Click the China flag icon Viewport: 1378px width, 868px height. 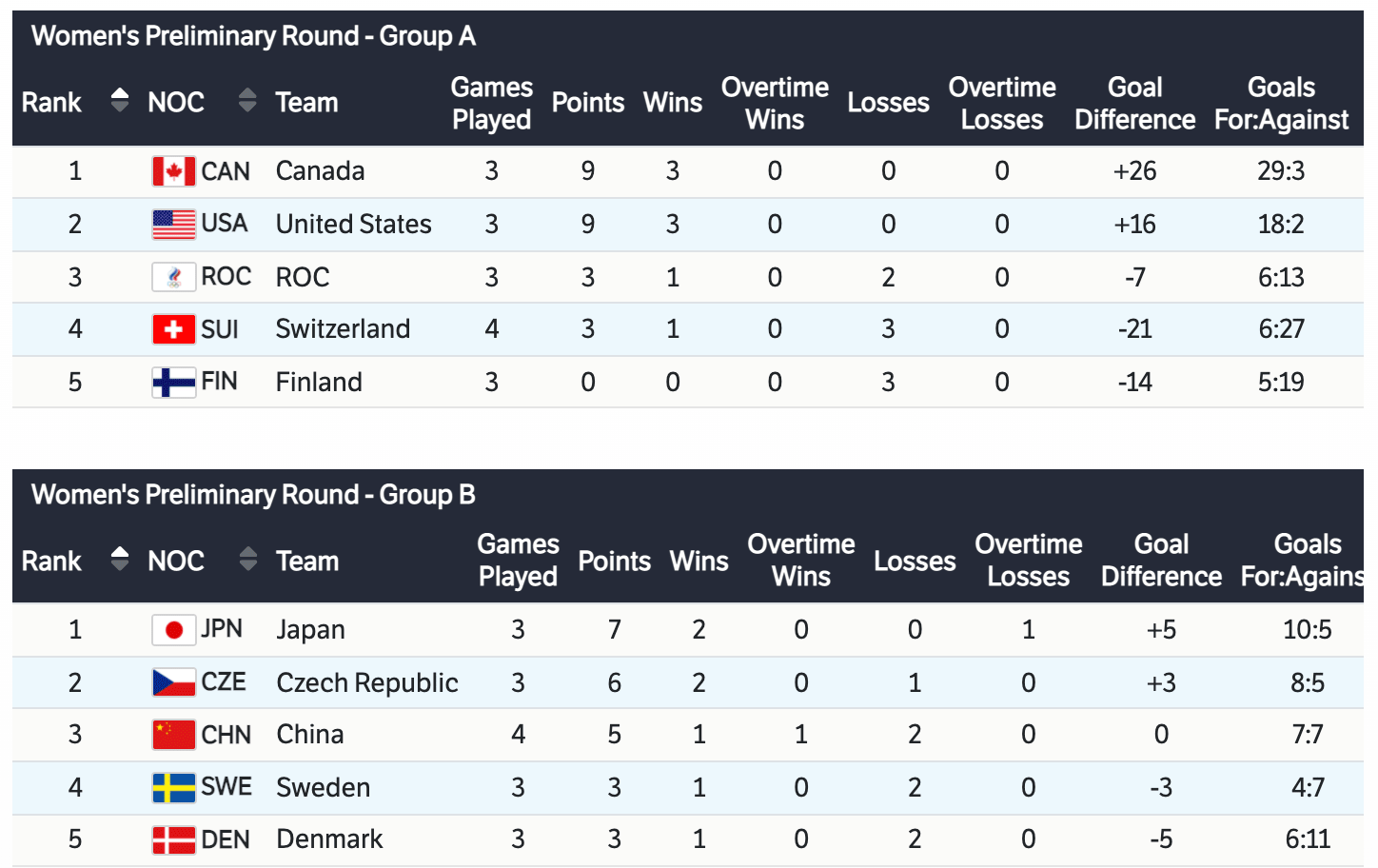click(x=173, y=735)
